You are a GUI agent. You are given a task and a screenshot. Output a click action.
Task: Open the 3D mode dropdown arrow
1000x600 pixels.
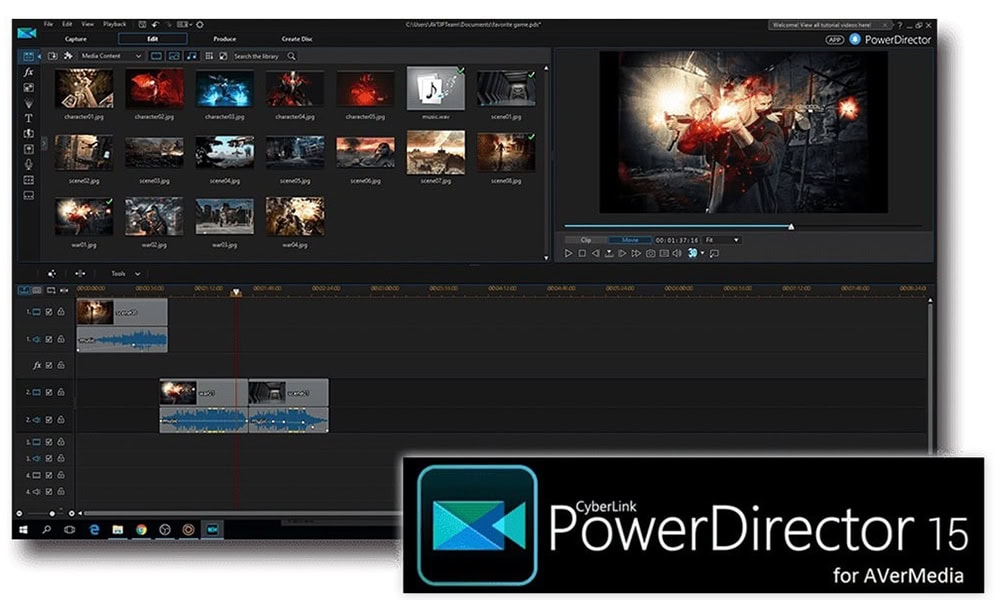click(x=702, y=253)
